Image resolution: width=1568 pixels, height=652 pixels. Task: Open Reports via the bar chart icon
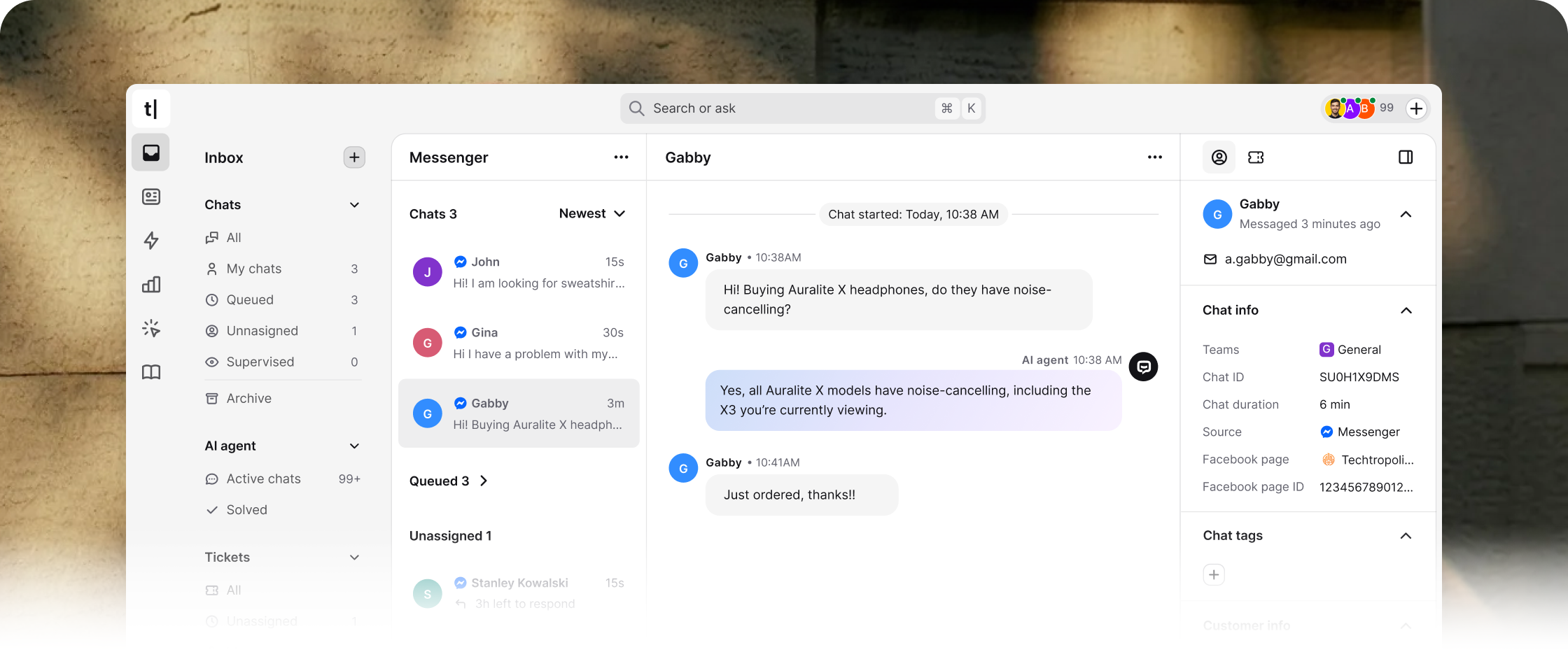pyautogui.click(x=150, y=284)
